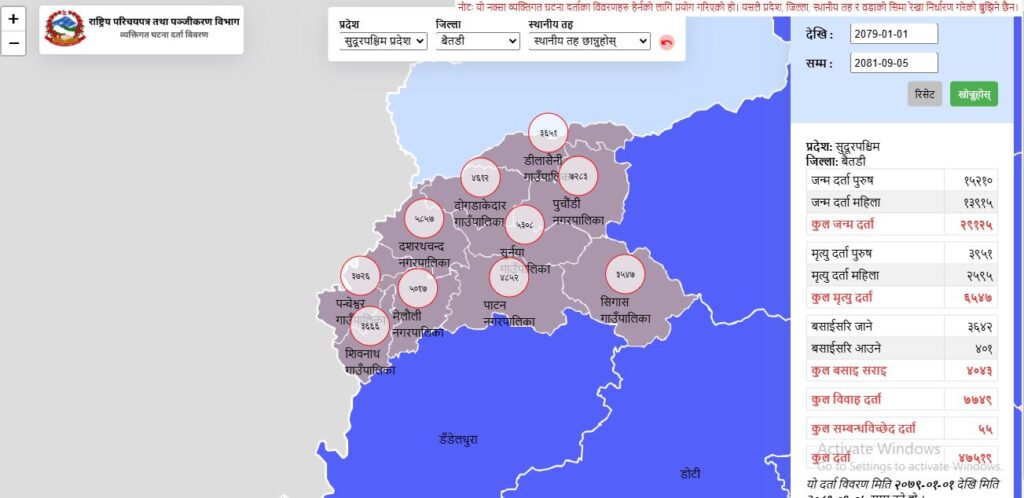Click the देखि start date field
This screenshot has width=1024, height=498.
894,34
